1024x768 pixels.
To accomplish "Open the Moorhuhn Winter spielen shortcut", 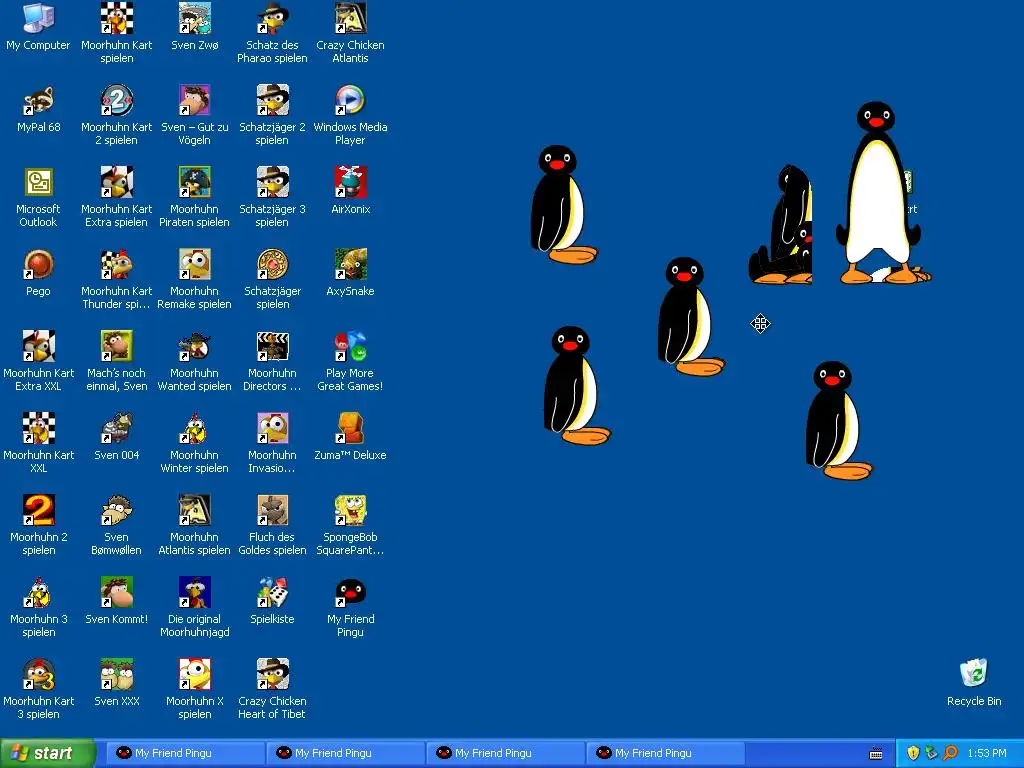I will coord(195,428).
